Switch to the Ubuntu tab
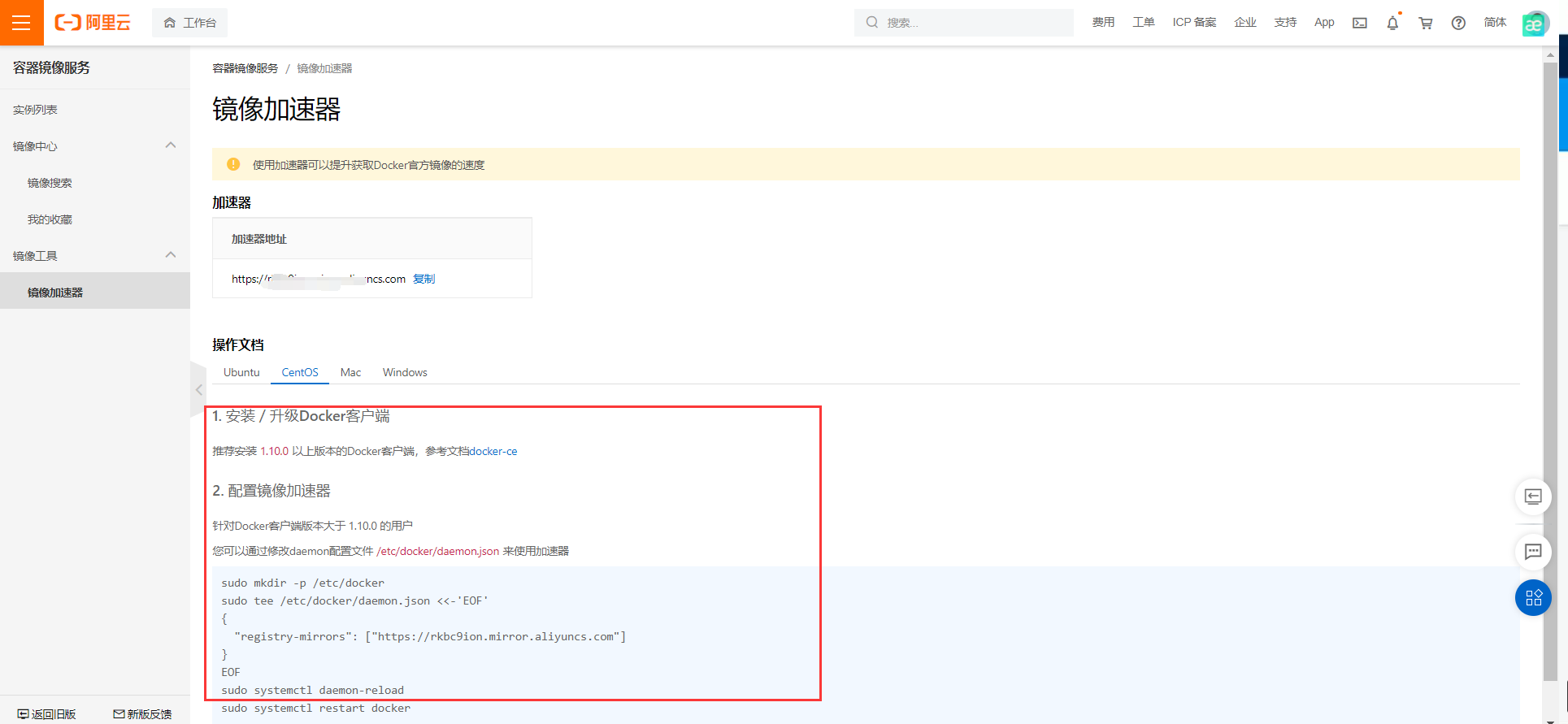1568x724 pixels. click(x=241, y=372)
